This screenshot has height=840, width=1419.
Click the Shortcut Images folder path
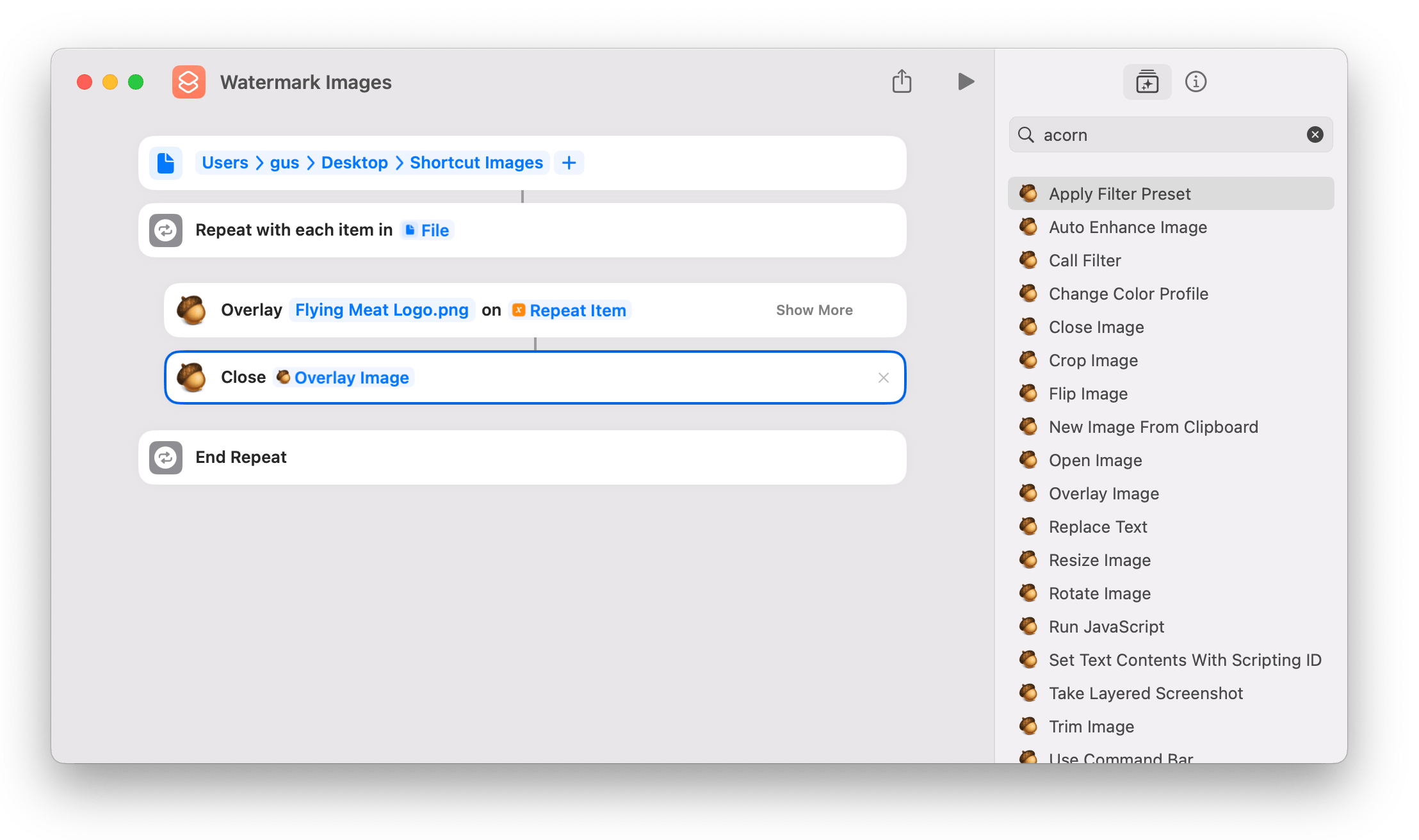point(476,163)
